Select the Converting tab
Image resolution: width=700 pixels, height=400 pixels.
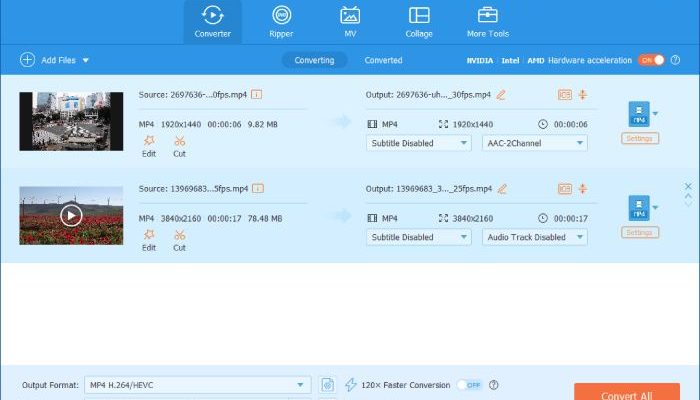point(314,60)
